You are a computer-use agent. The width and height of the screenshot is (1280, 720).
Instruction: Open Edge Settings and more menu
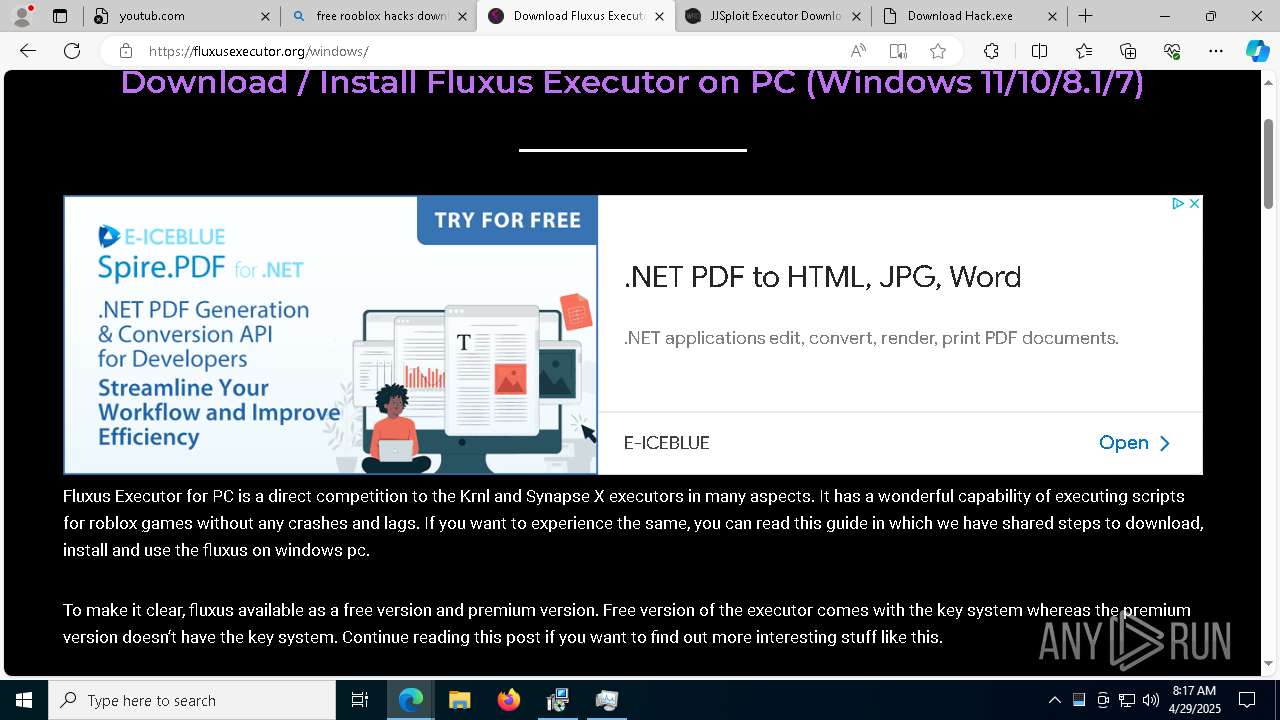coord(1216,51)
